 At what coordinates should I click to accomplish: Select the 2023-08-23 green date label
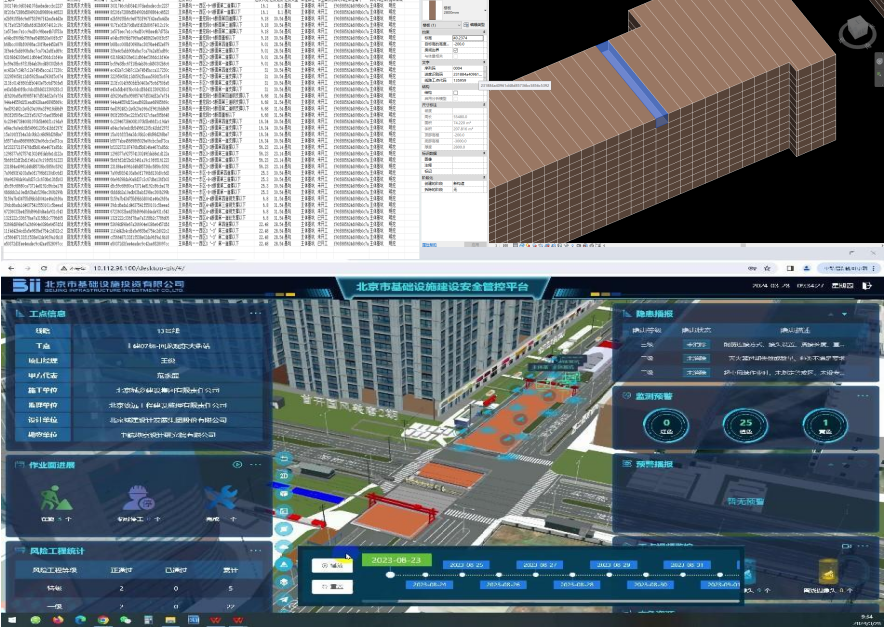click(x=396, y=560)
